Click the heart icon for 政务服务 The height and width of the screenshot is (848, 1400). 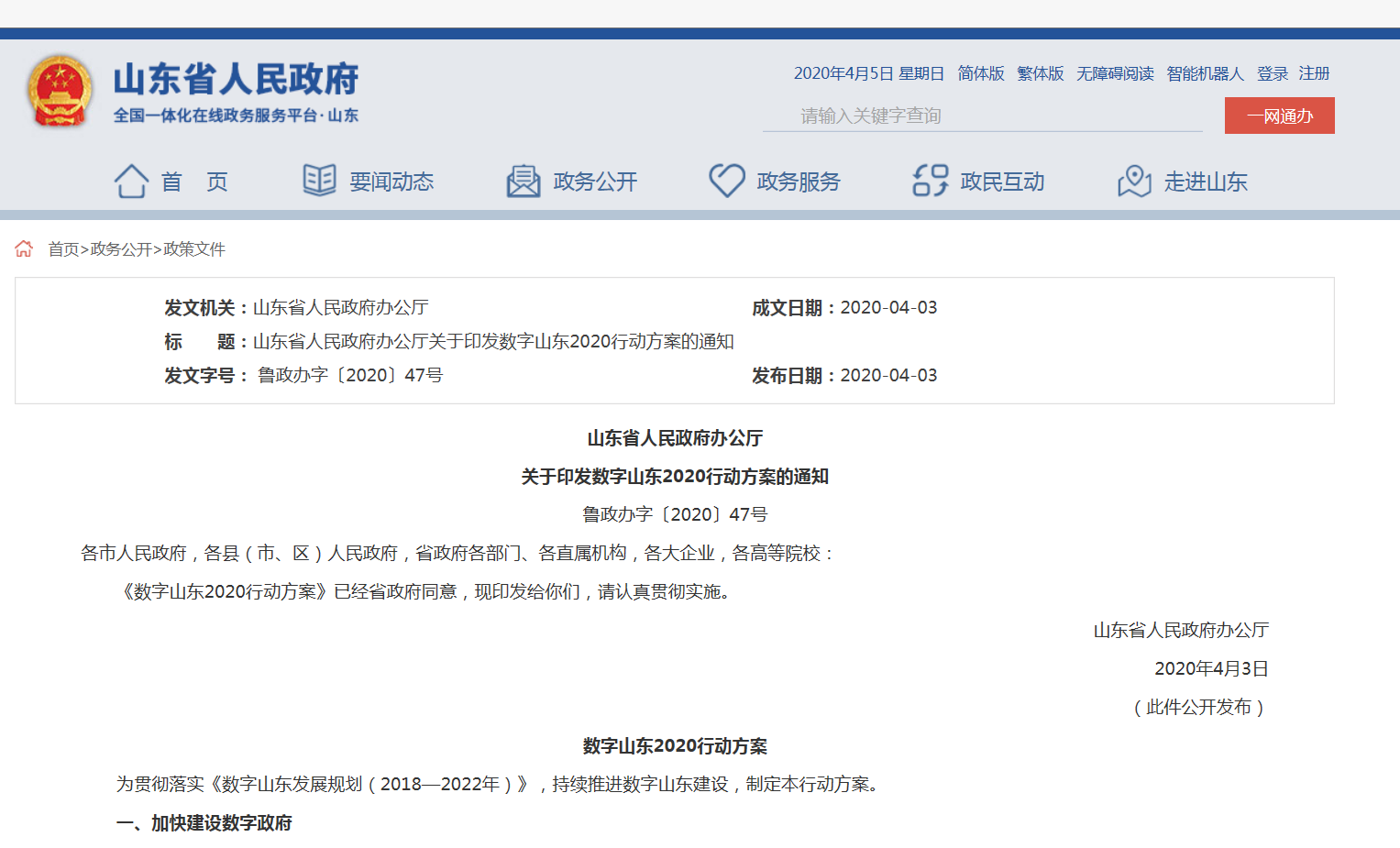[727, 181]
